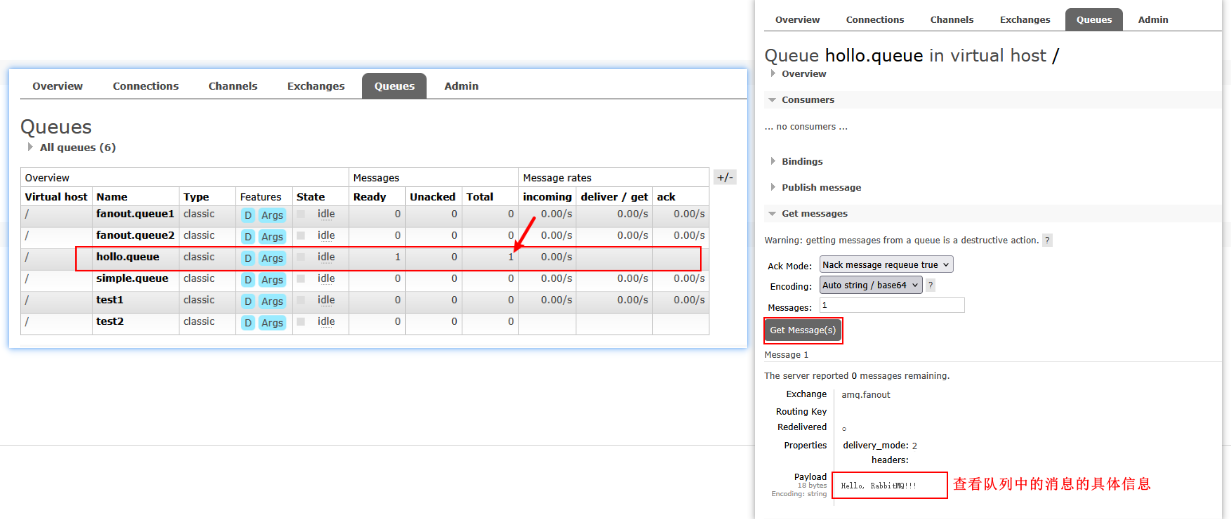Expand the Publish message section

(x=820, y=187)
